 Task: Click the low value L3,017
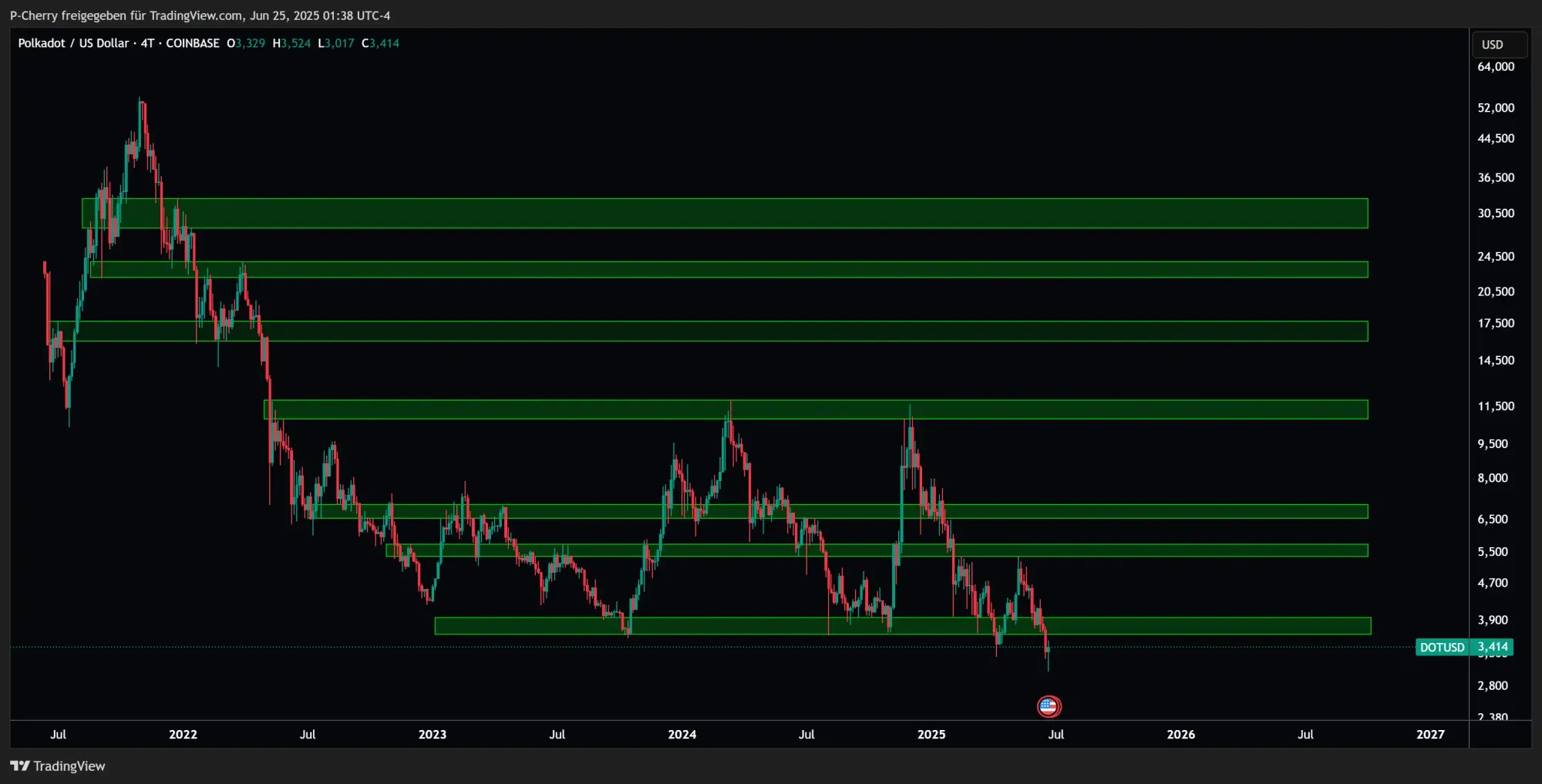point(336,43)
